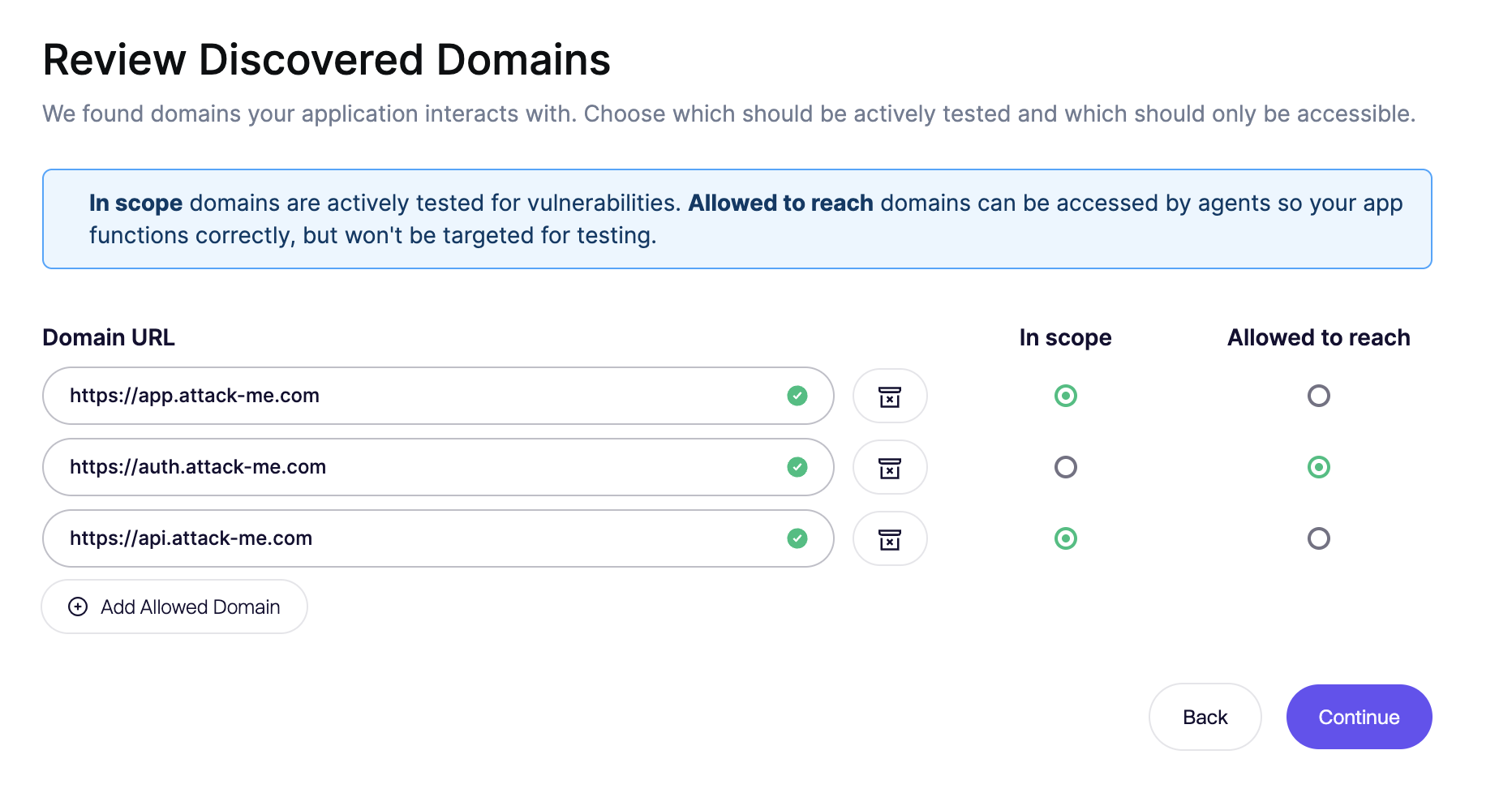The width and height of the screenshot is (1512, 806).
Task: Mark app.attack-me.com as Allowed to reach
Action: 1318,396
